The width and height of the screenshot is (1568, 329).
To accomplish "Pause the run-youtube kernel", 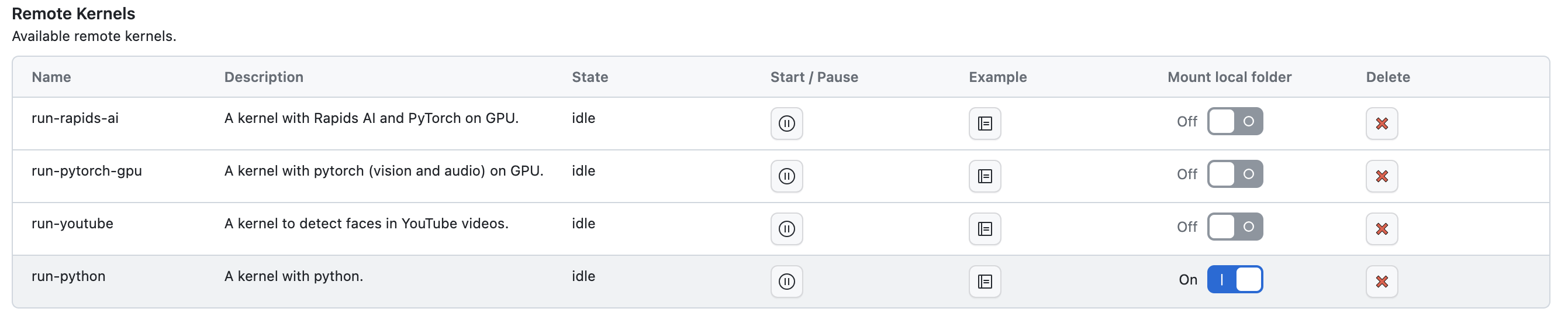I will [x=786, y=229].
